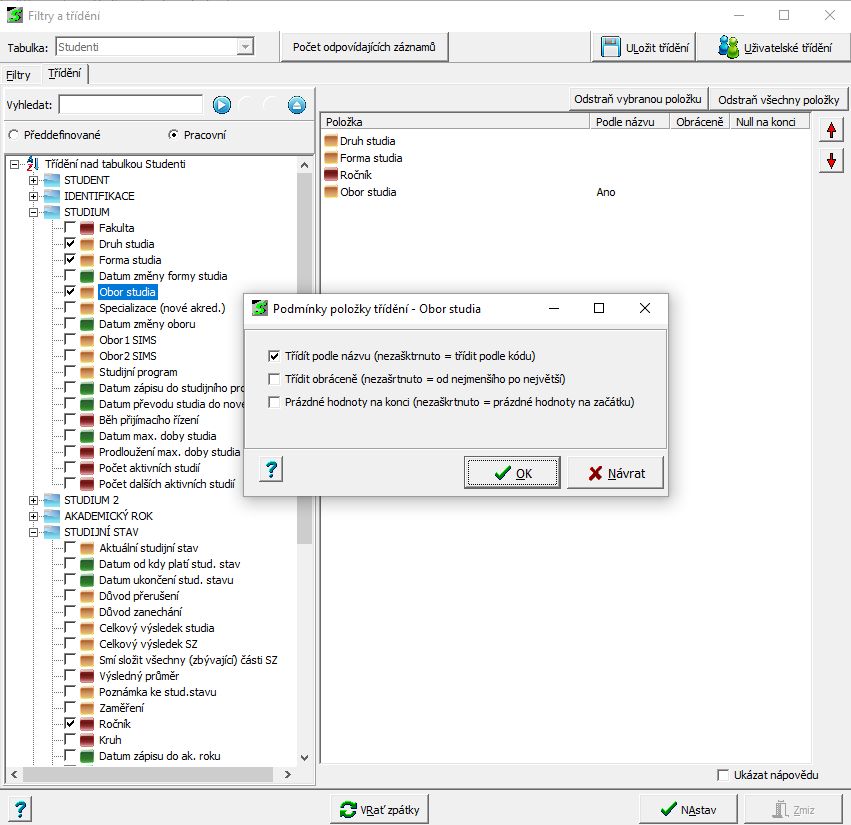Click the Návrat cancel button
This screenshot has width=851, height=825.
(615, 473)
